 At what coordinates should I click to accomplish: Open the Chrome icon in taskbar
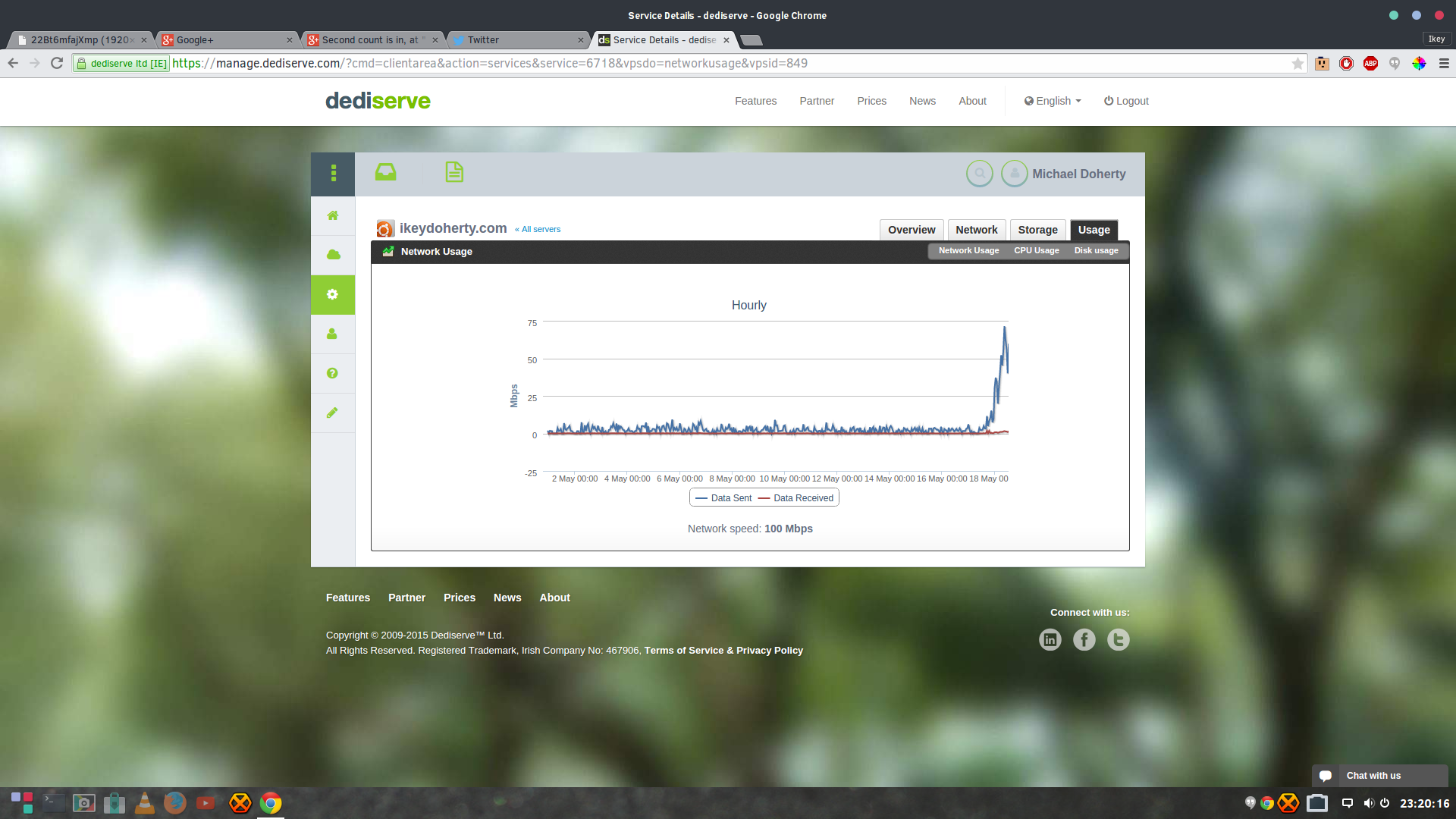pos(271,803)
